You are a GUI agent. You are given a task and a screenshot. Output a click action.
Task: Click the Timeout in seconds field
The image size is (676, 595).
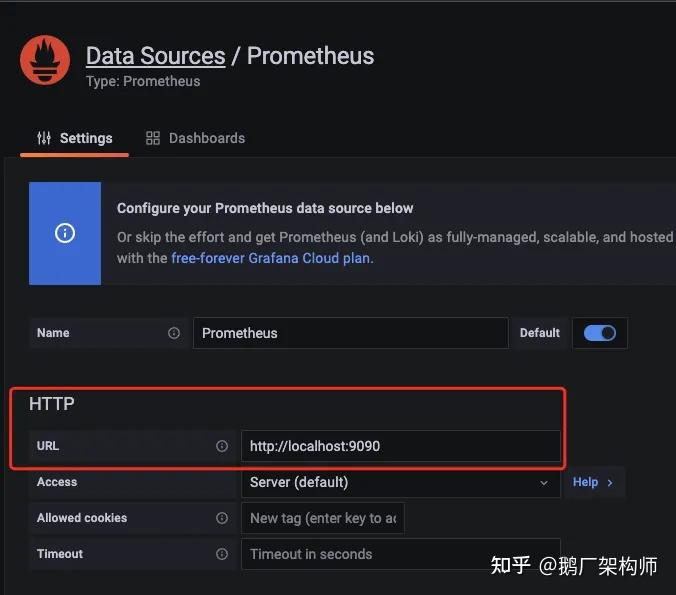[x=401, y=554]
